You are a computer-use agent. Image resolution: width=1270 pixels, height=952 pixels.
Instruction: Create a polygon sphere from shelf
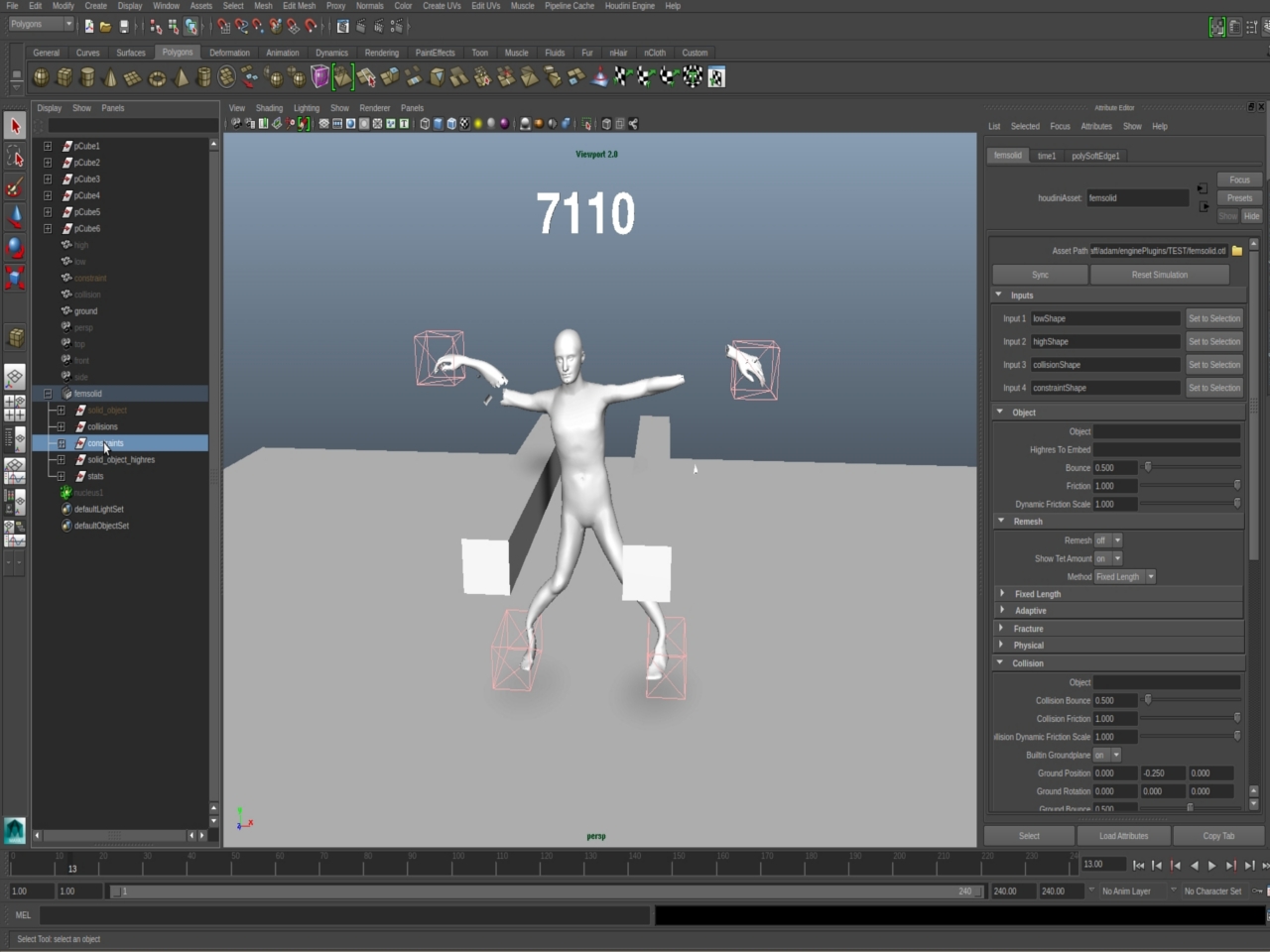coord(41,77)
